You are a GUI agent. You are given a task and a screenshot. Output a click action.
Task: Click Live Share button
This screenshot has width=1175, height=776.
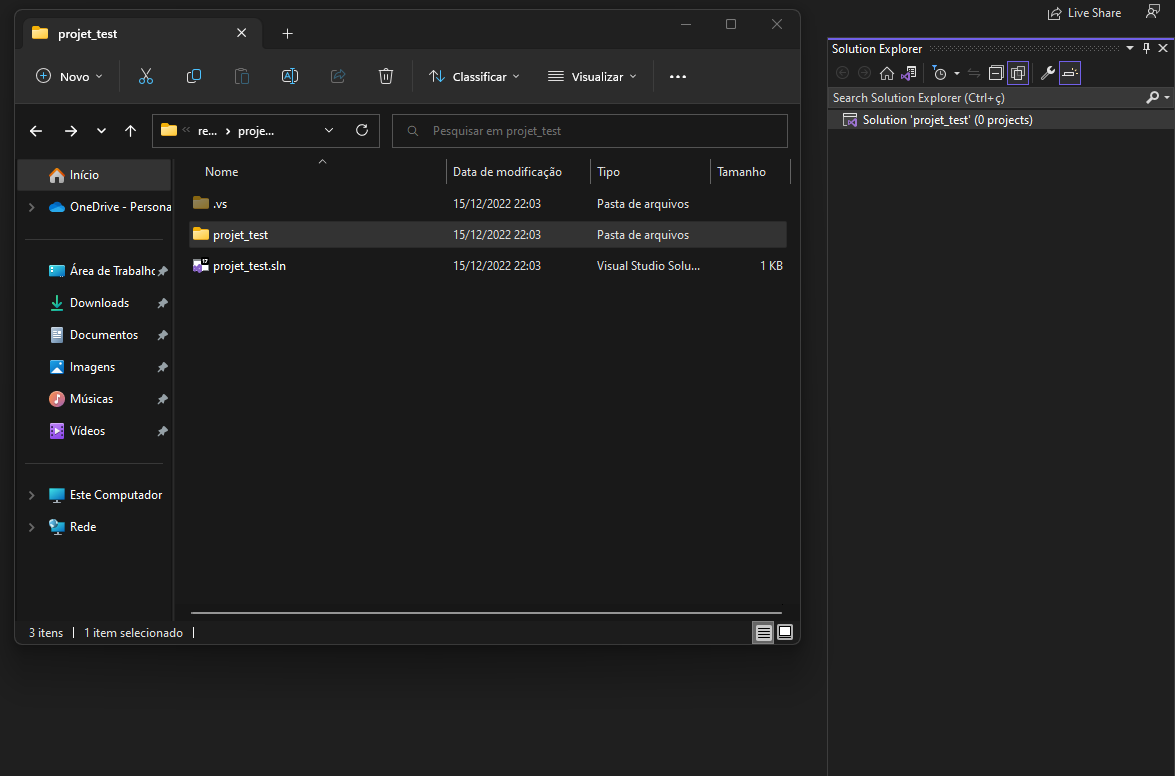[1084, 13]
